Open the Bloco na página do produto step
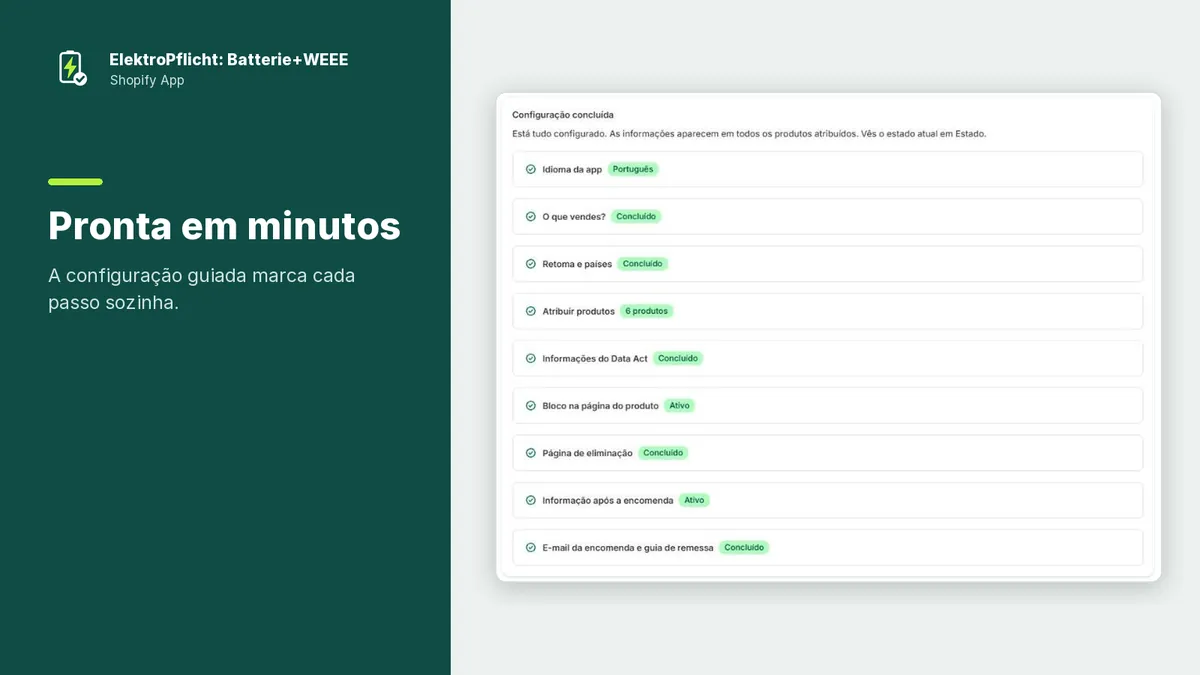This screenshot has height=675, width=1200. pyautogui.click(x=827, y=406)
